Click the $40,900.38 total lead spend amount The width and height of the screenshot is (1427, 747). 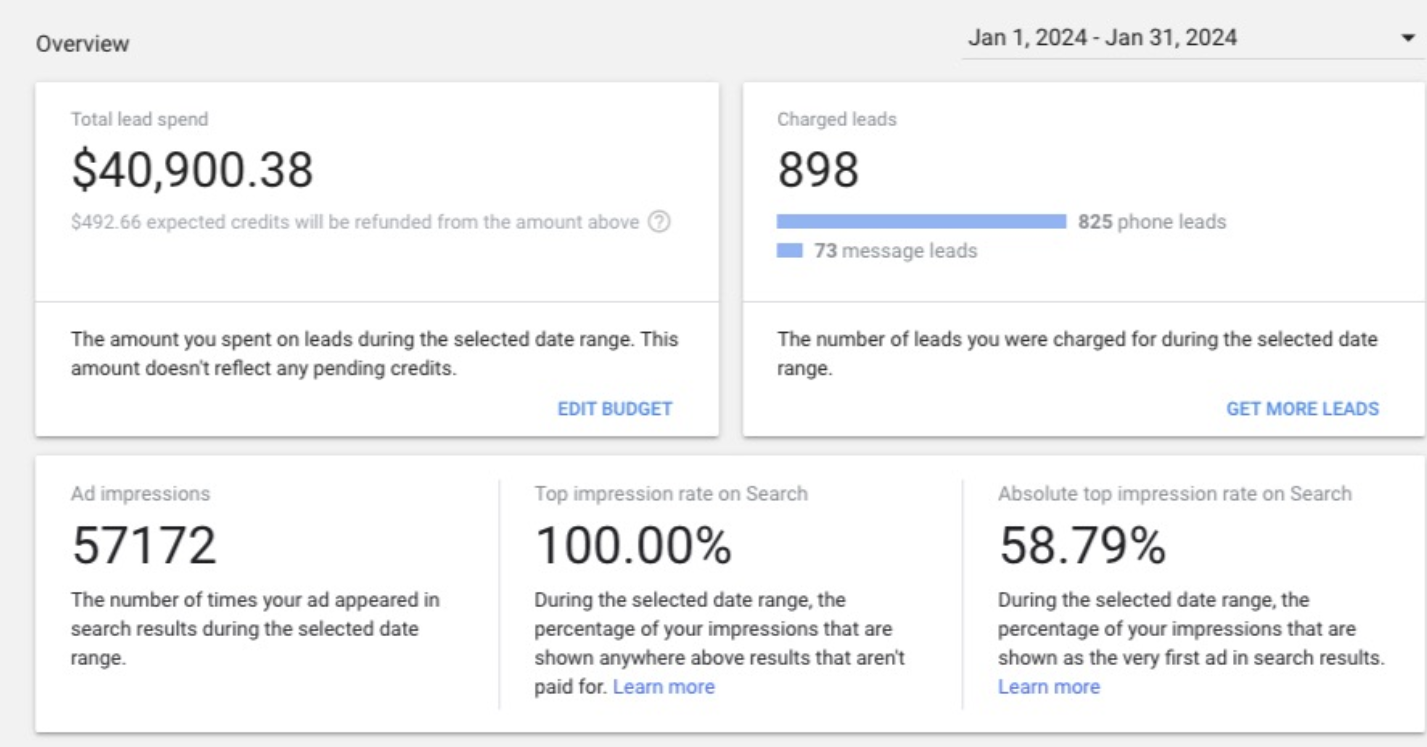coord(193,170)
